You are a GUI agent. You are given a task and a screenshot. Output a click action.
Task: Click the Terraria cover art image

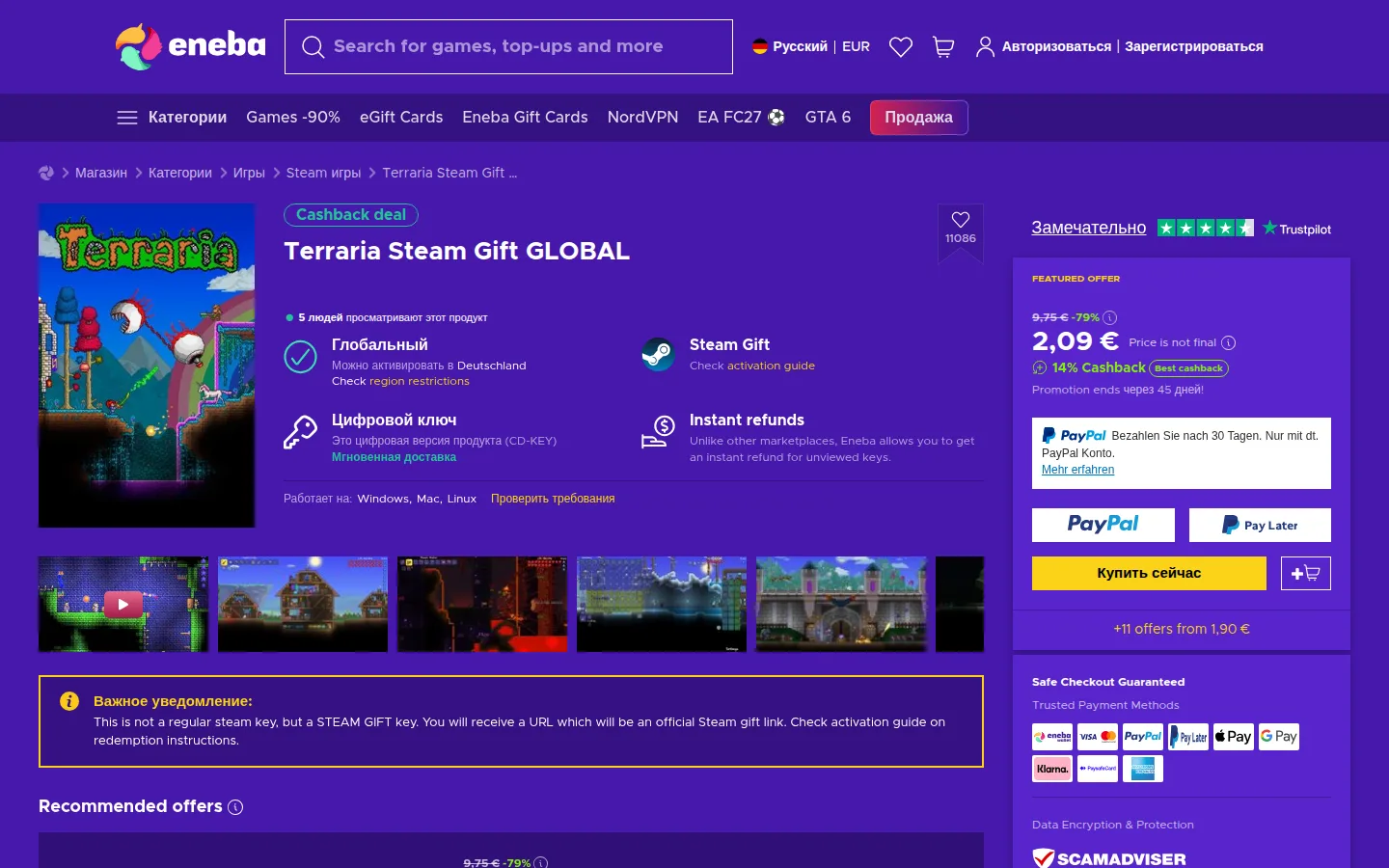pyautogui.click(x=147, y=366)
